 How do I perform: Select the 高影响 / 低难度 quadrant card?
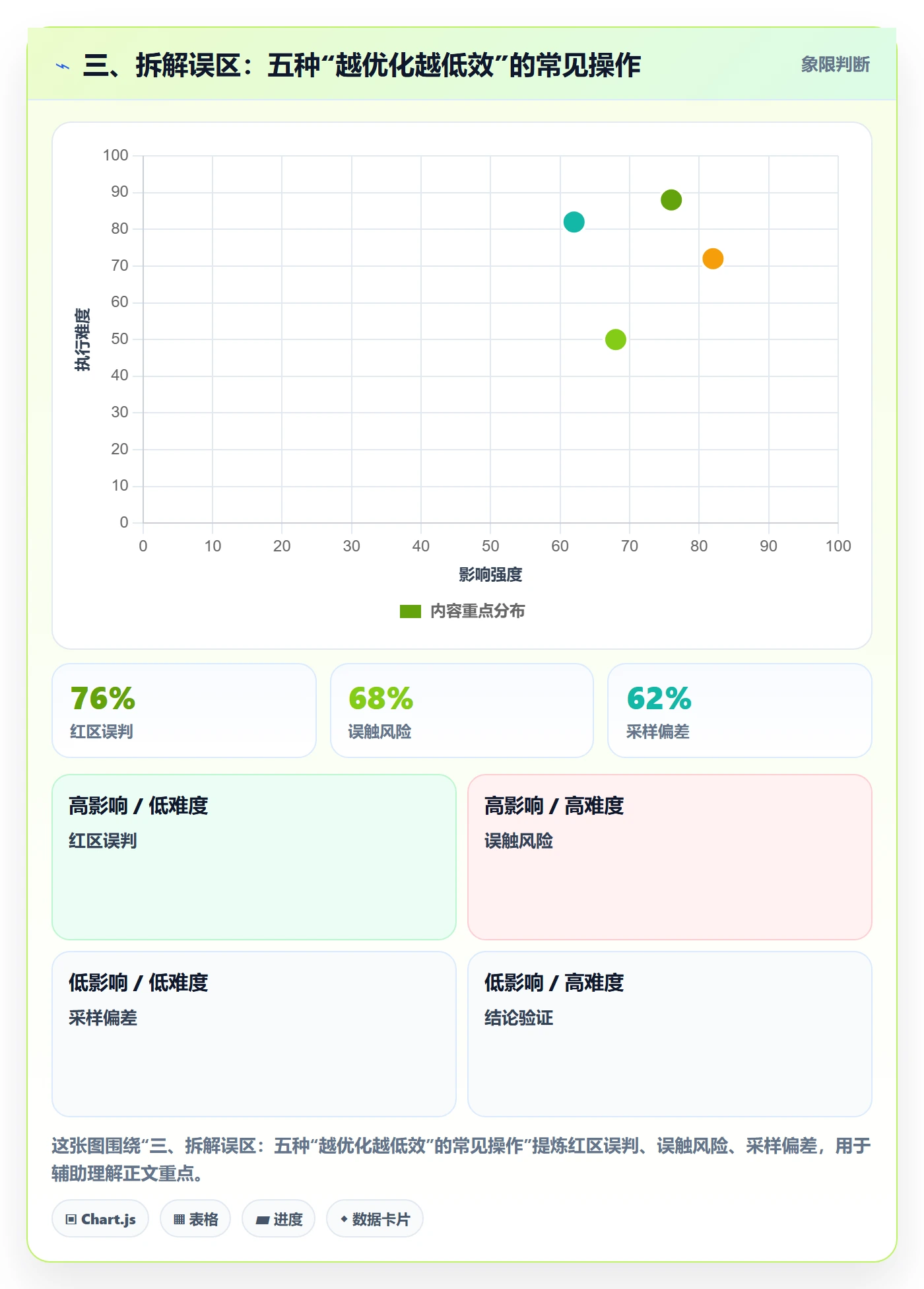[x=254, y=857]
